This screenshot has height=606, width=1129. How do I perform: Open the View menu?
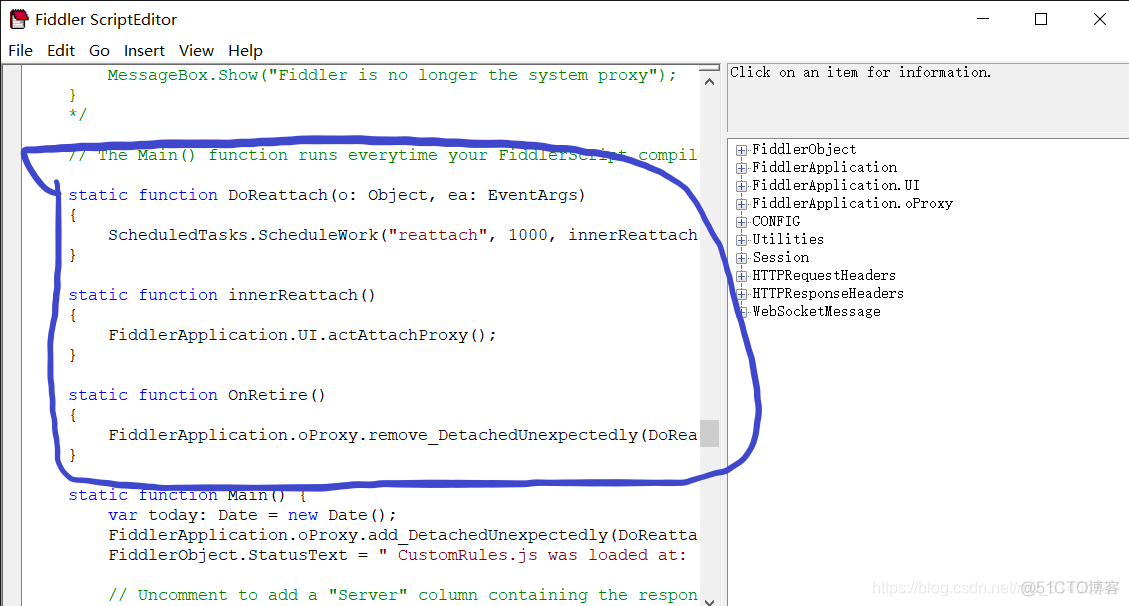pyautogui.click(x=196, y=50)
